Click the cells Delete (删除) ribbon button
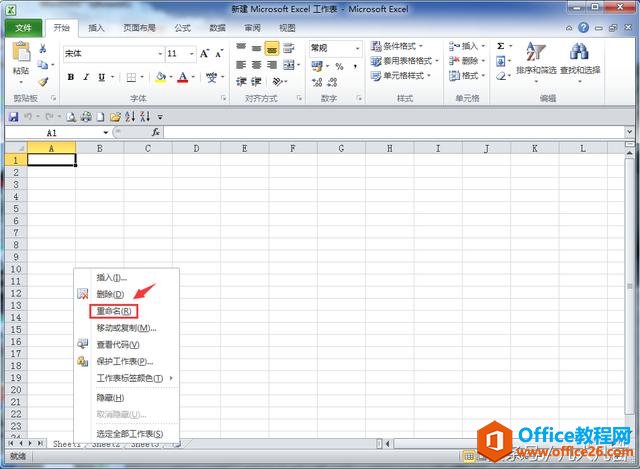 coord(467,61)
